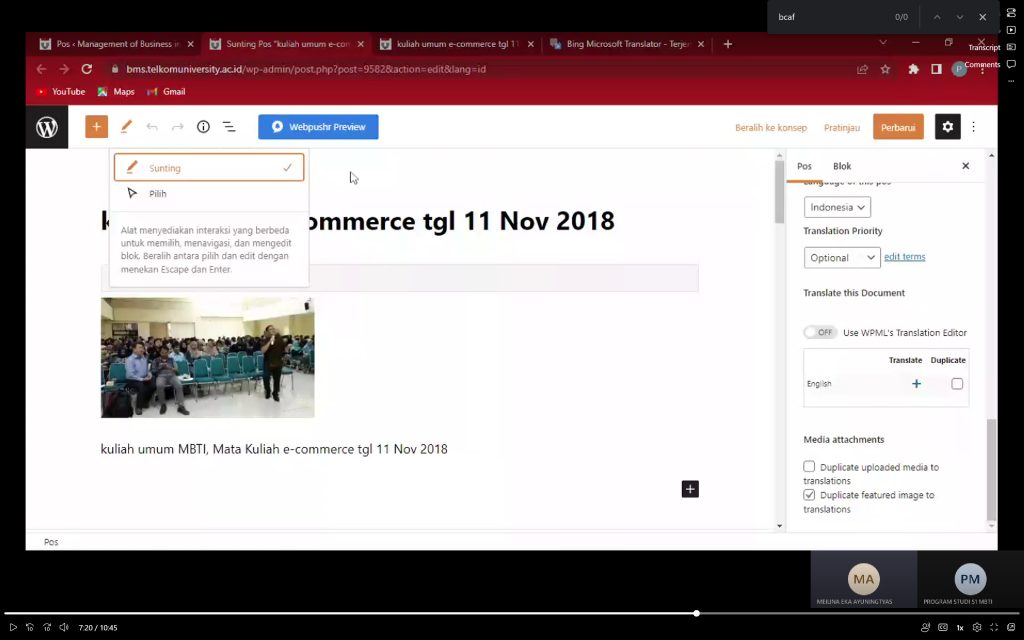Open Gmail bookmark
The width and height of the screenshot is (1024, 640).
pos(167,91)
